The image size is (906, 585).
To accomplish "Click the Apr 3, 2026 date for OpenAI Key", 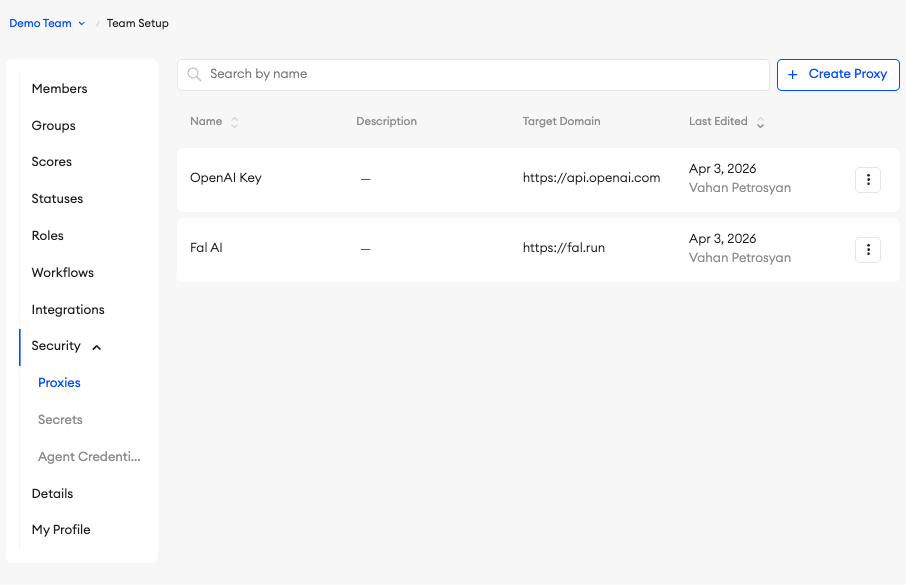I will [x=723, y=169].
